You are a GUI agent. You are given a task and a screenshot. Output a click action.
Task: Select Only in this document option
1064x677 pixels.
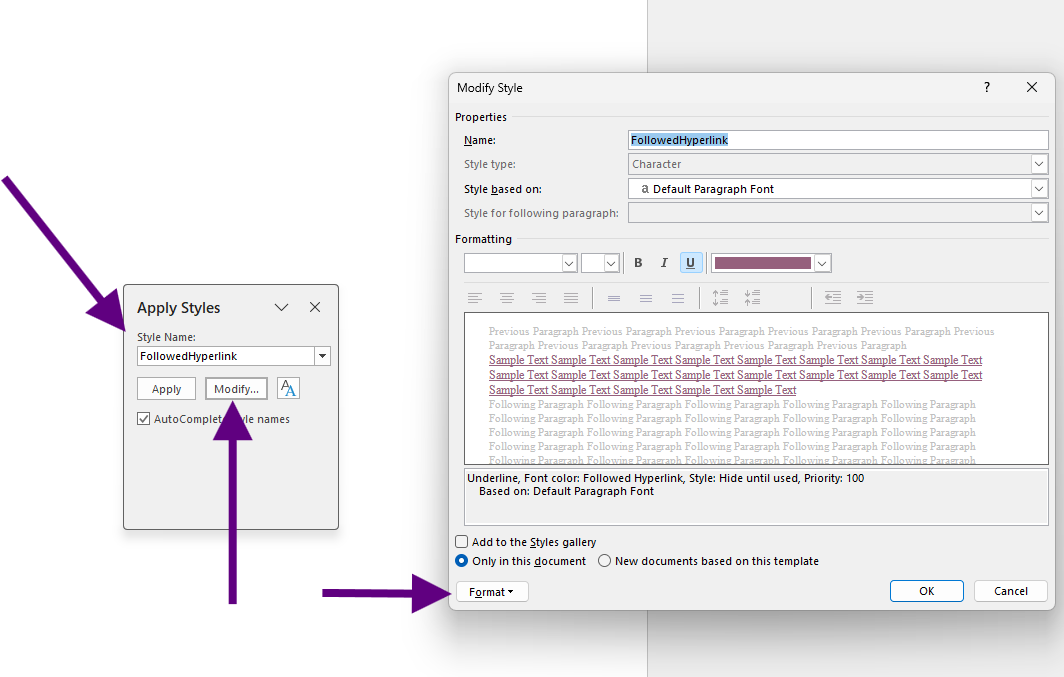461,560
